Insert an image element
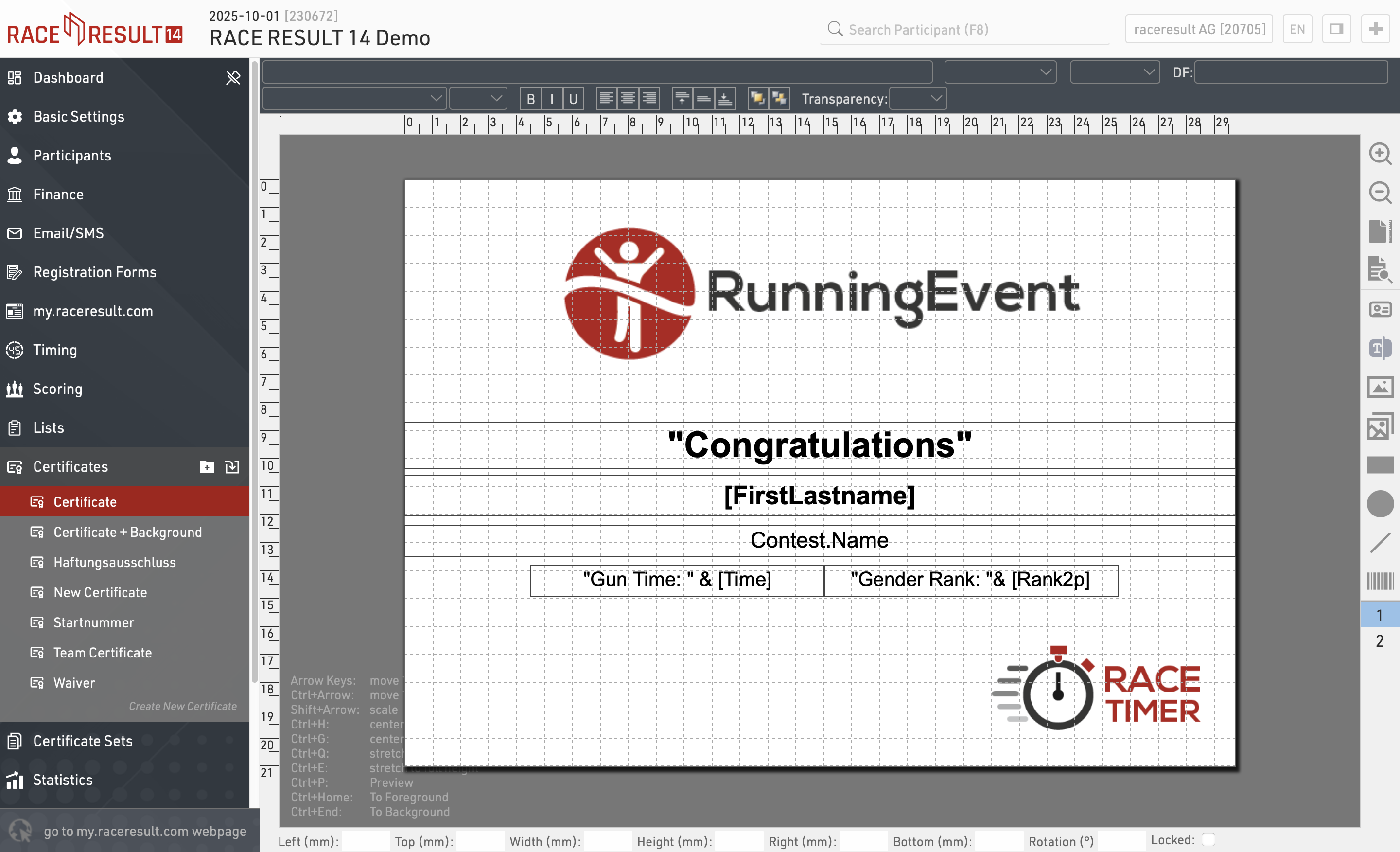Image resolution: width=1400 pixels, height=852 pixels. 1380,388
